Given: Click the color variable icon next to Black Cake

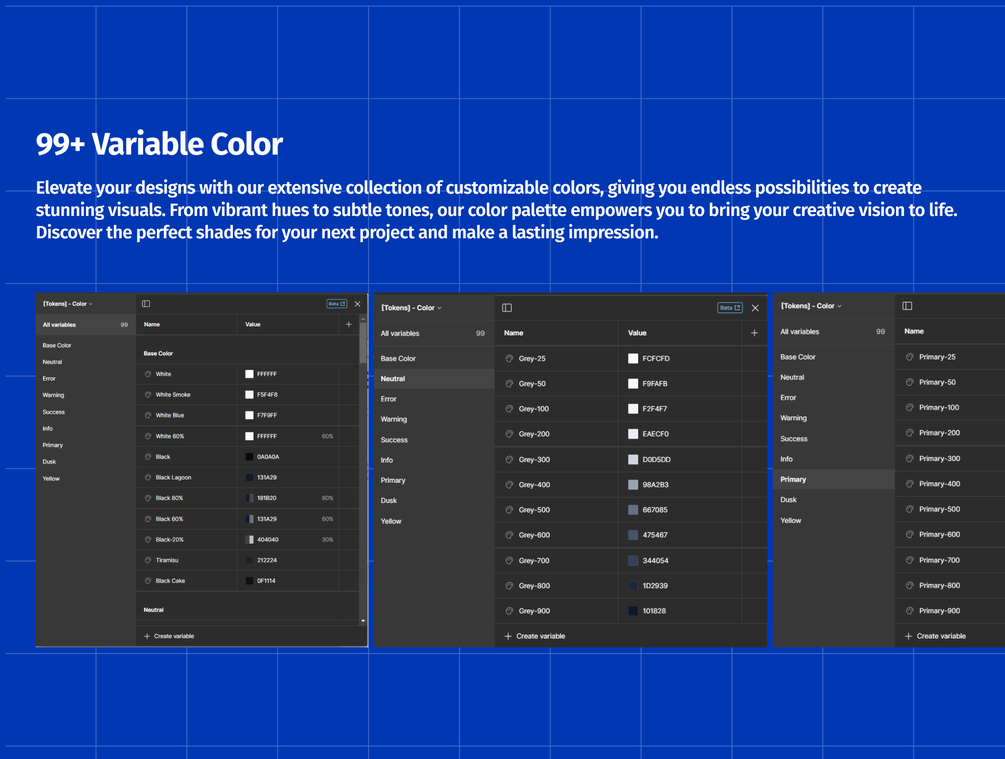Looking at the screenshot, I should pyautogui.click(x=148, y=581).
